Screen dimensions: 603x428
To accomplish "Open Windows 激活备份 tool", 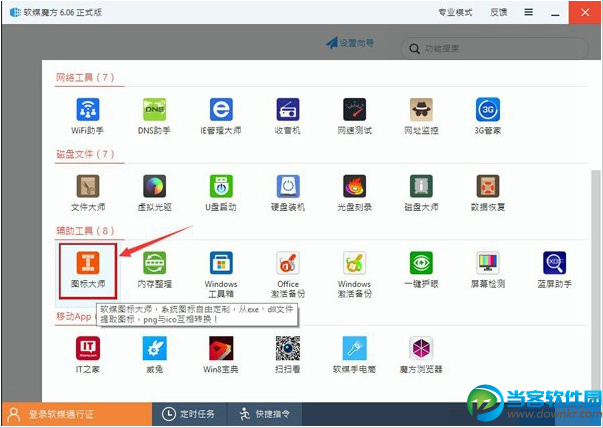I will tap(355, 275).
